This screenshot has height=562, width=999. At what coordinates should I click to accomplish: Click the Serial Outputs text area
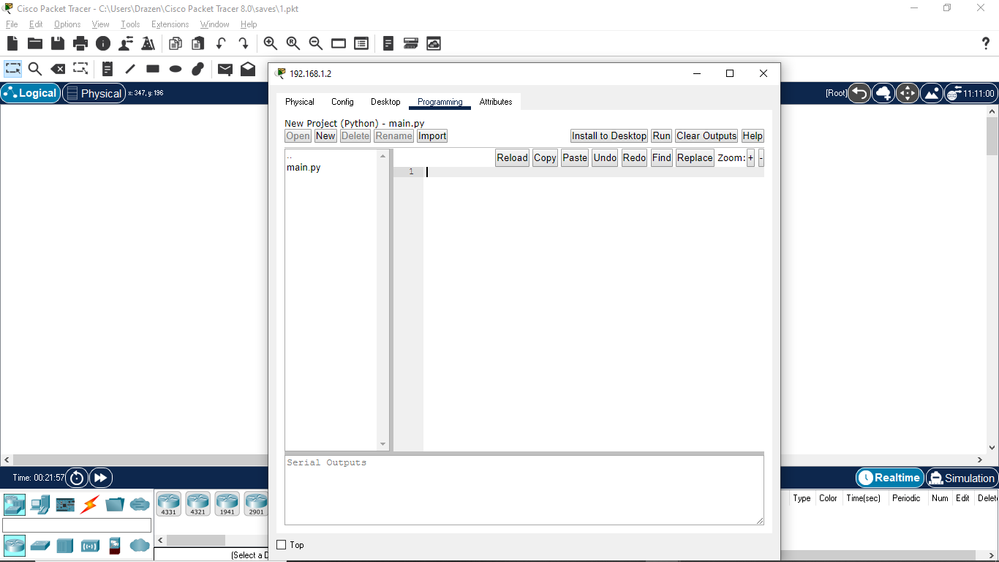(x=524, y=490)
